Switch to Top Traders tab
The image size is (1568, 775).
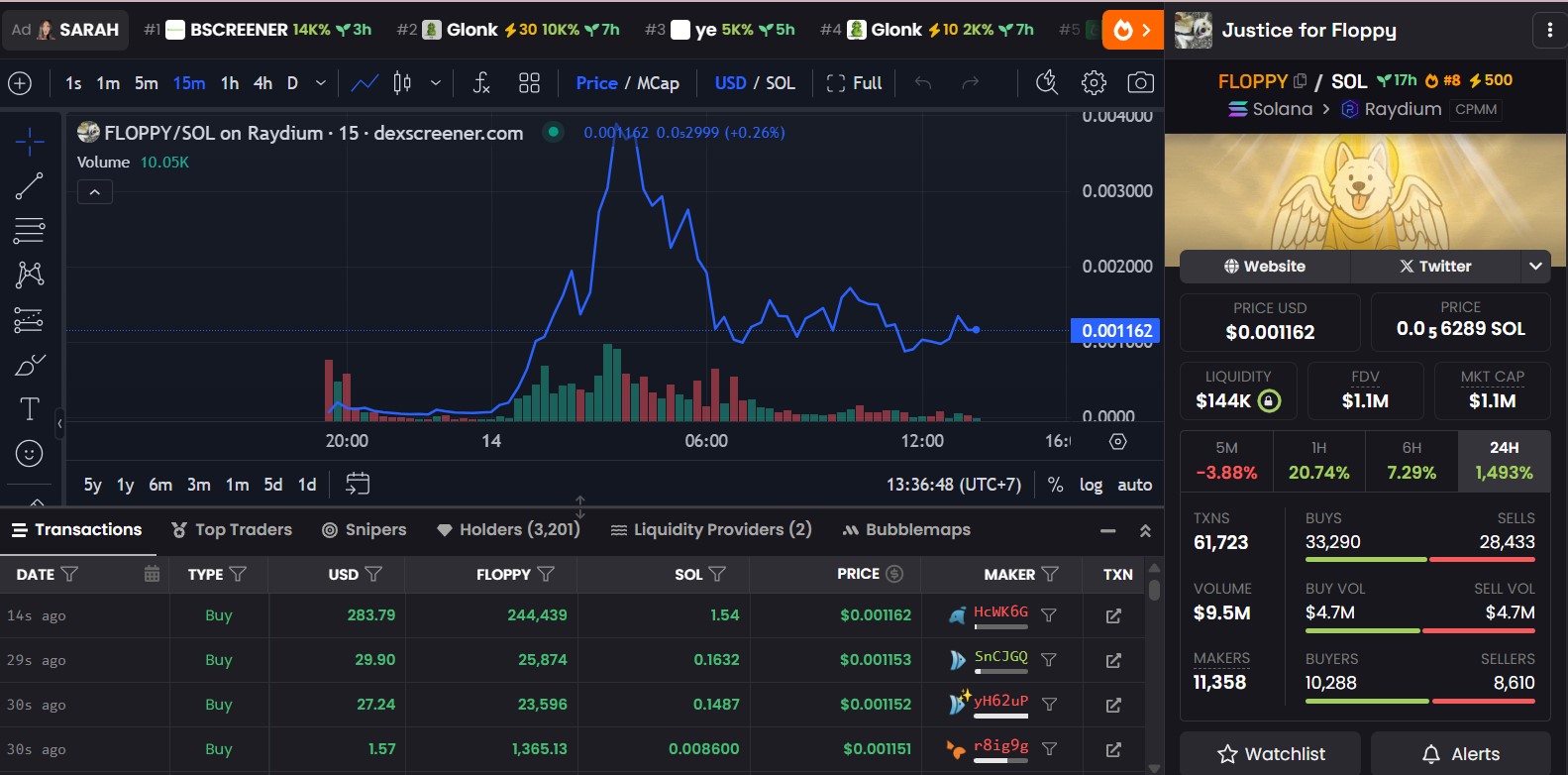[x=232, y=530]
